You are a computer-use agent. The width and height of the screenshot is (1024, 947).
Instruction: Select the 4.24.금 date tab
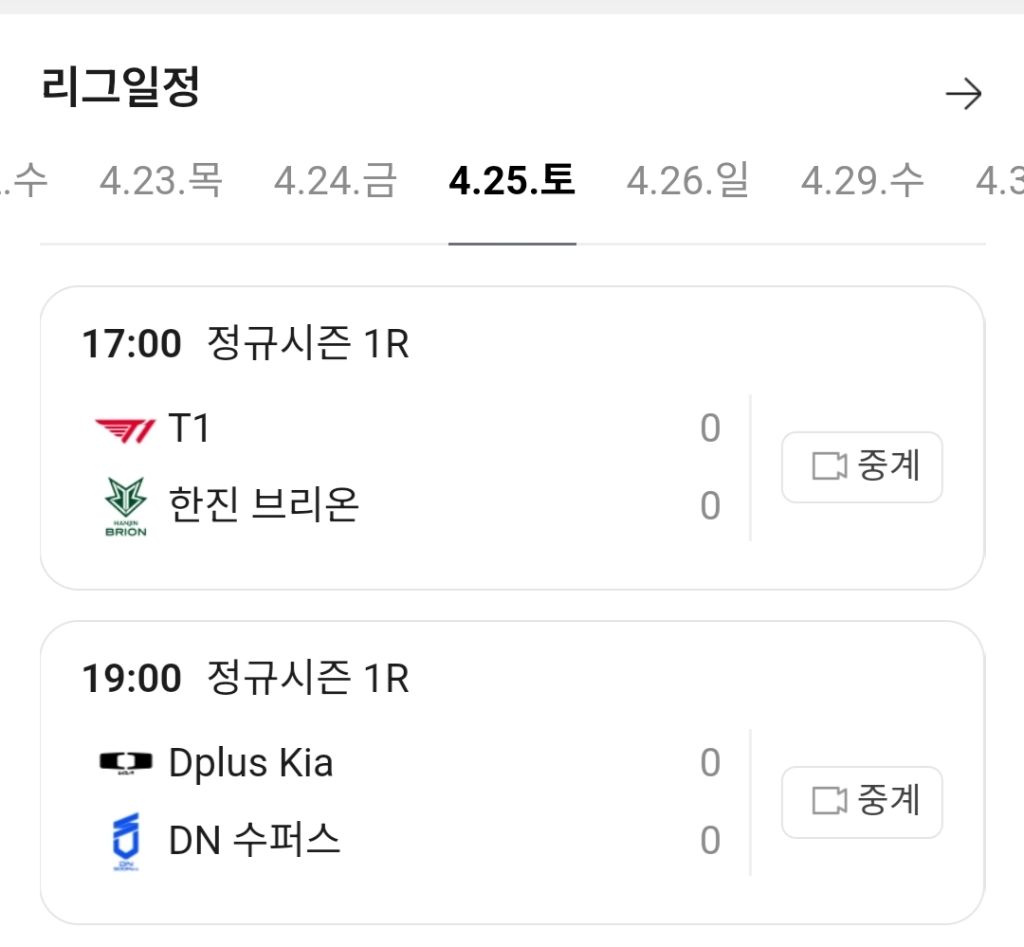(x=335, y=181)
